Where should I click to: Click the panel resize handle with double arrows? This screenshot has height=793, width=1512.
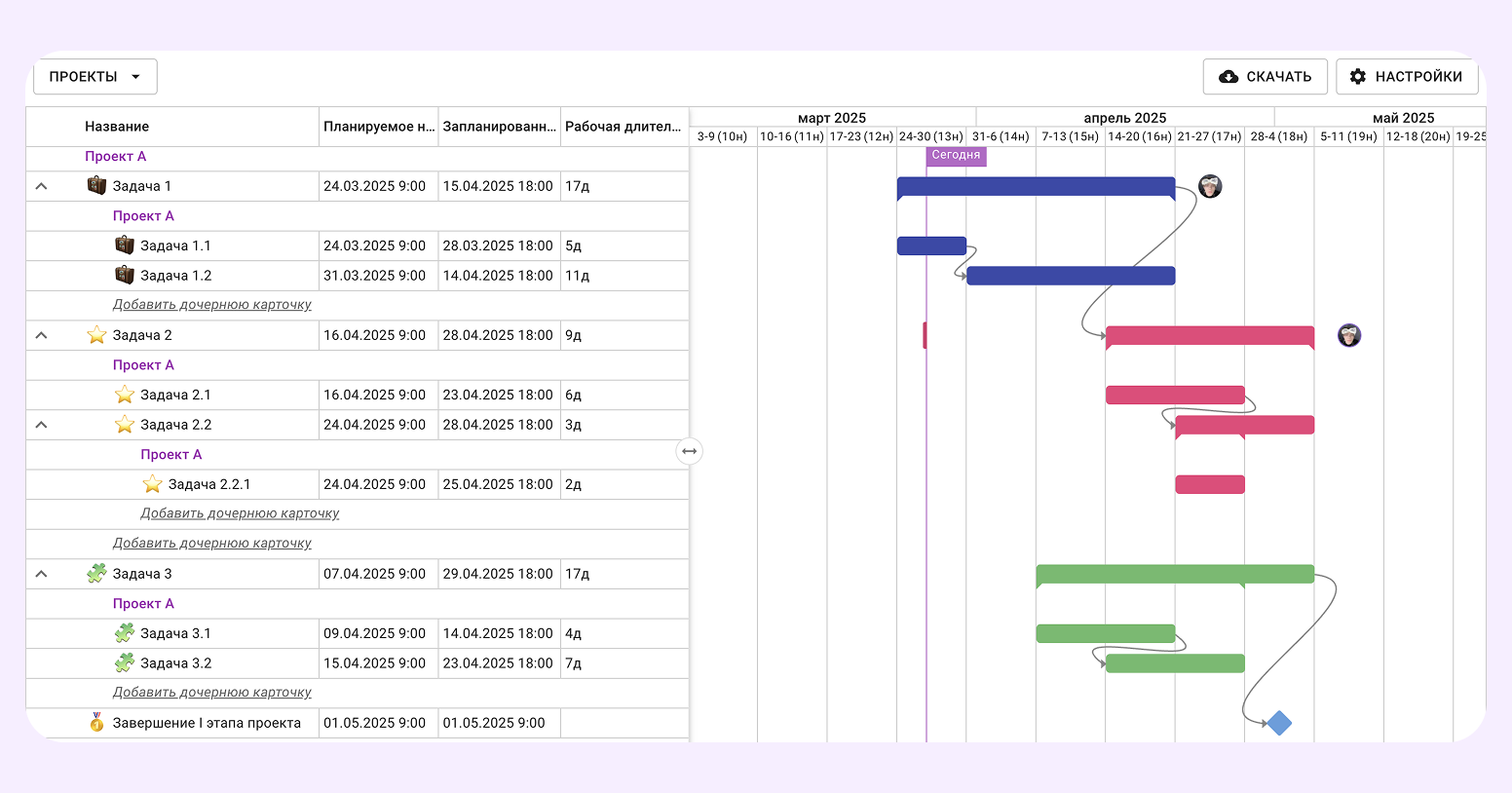pyautogui.click(x=689, y=451)
